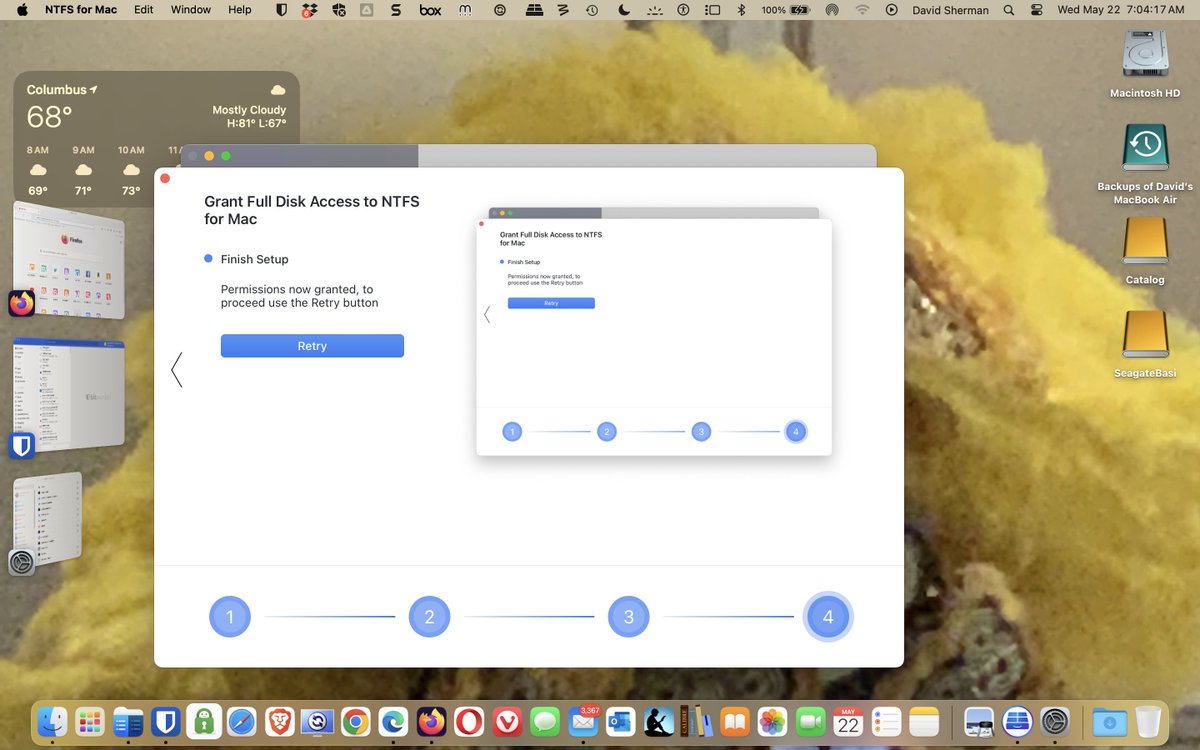This screenshot has height=750, width=1200.
Task: Open Reminders from the Dock
Action: tap(887, 722)
